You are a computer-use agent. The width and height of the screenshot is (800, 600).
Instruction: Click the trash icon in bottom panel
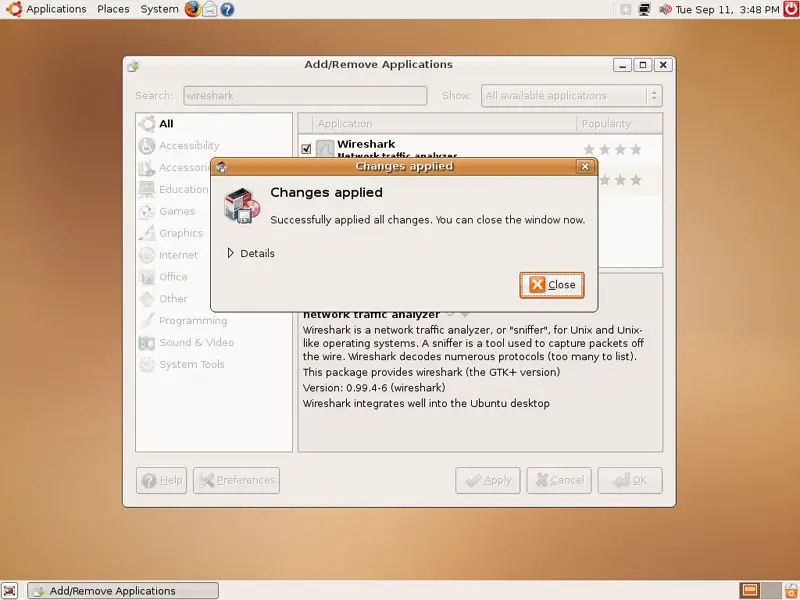tap(791, 590)
